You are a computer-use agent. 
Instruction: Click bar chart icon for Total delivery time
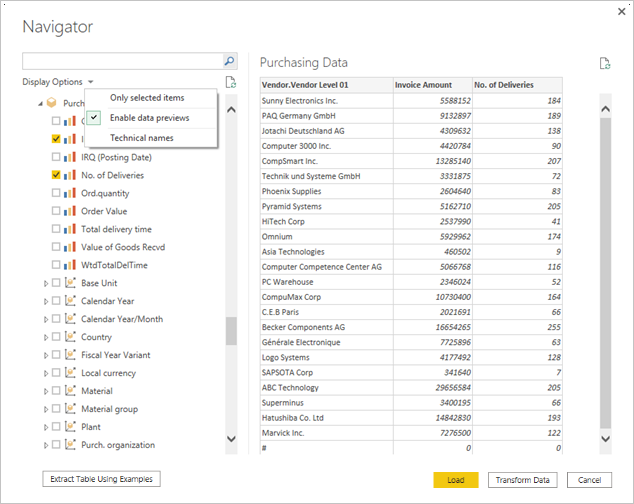pyautogui.click(x=70, y=229)
